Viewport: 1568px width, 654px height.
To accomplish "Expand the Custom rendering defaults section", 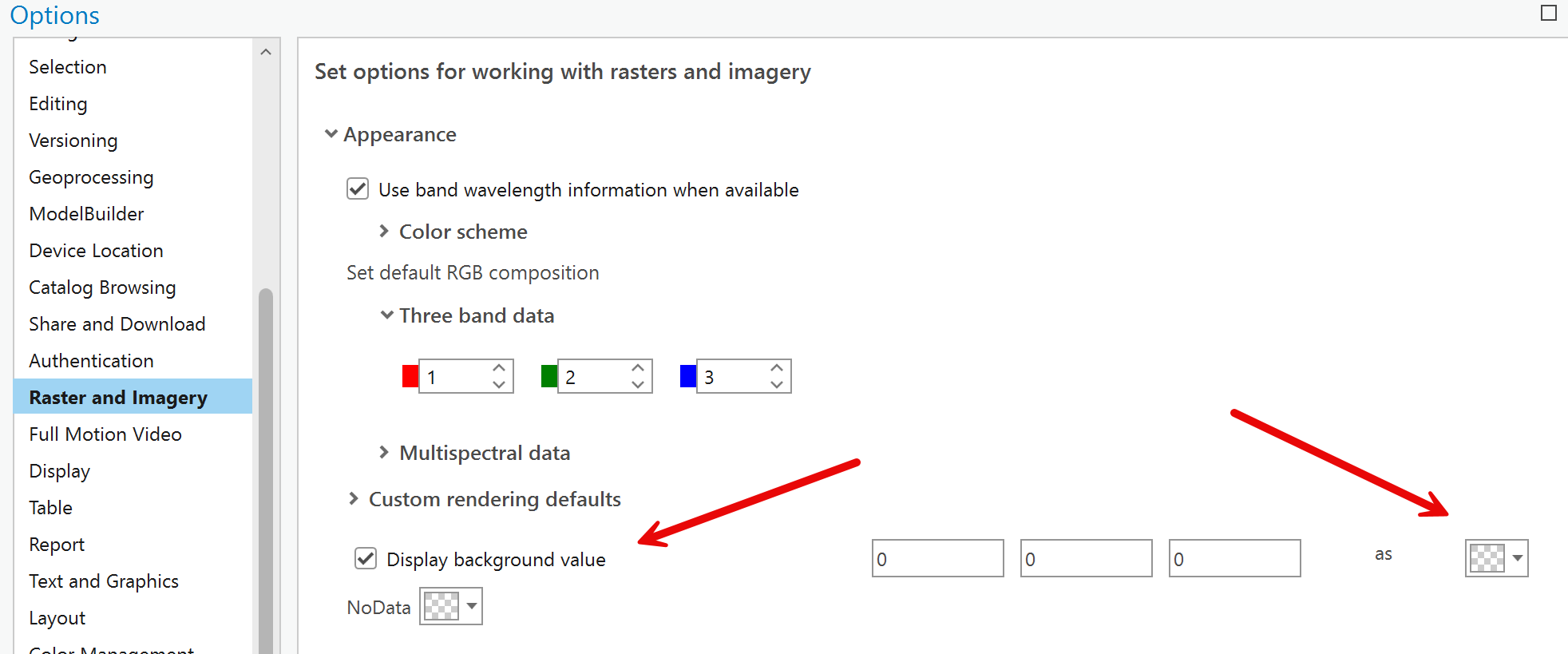I will [354, 498].
